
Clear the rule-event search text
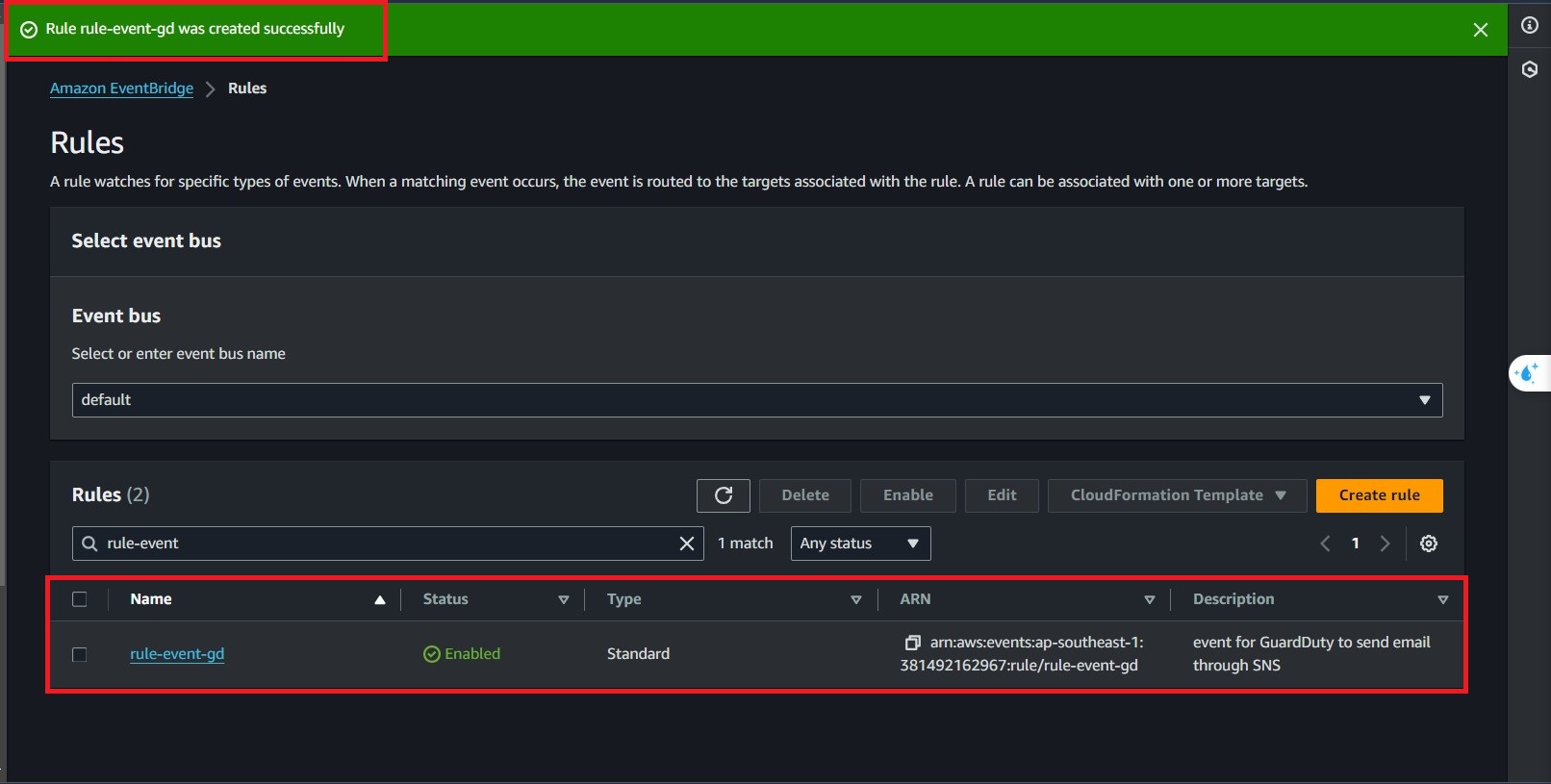(x=686, y=544)
